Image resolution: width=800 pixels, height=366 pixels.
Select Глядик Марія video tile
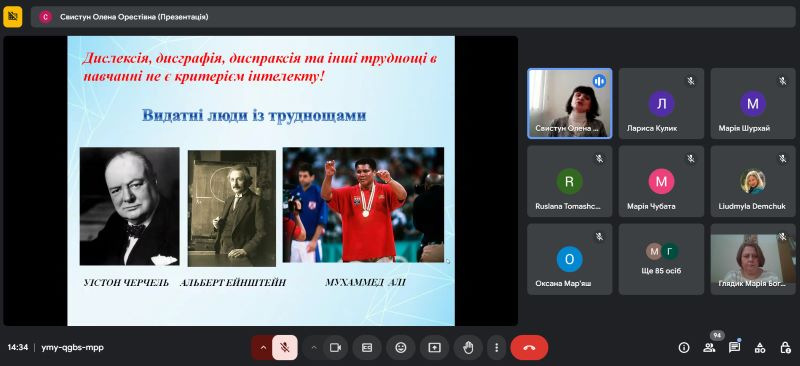pyautogui.click(x=753, y=259)
